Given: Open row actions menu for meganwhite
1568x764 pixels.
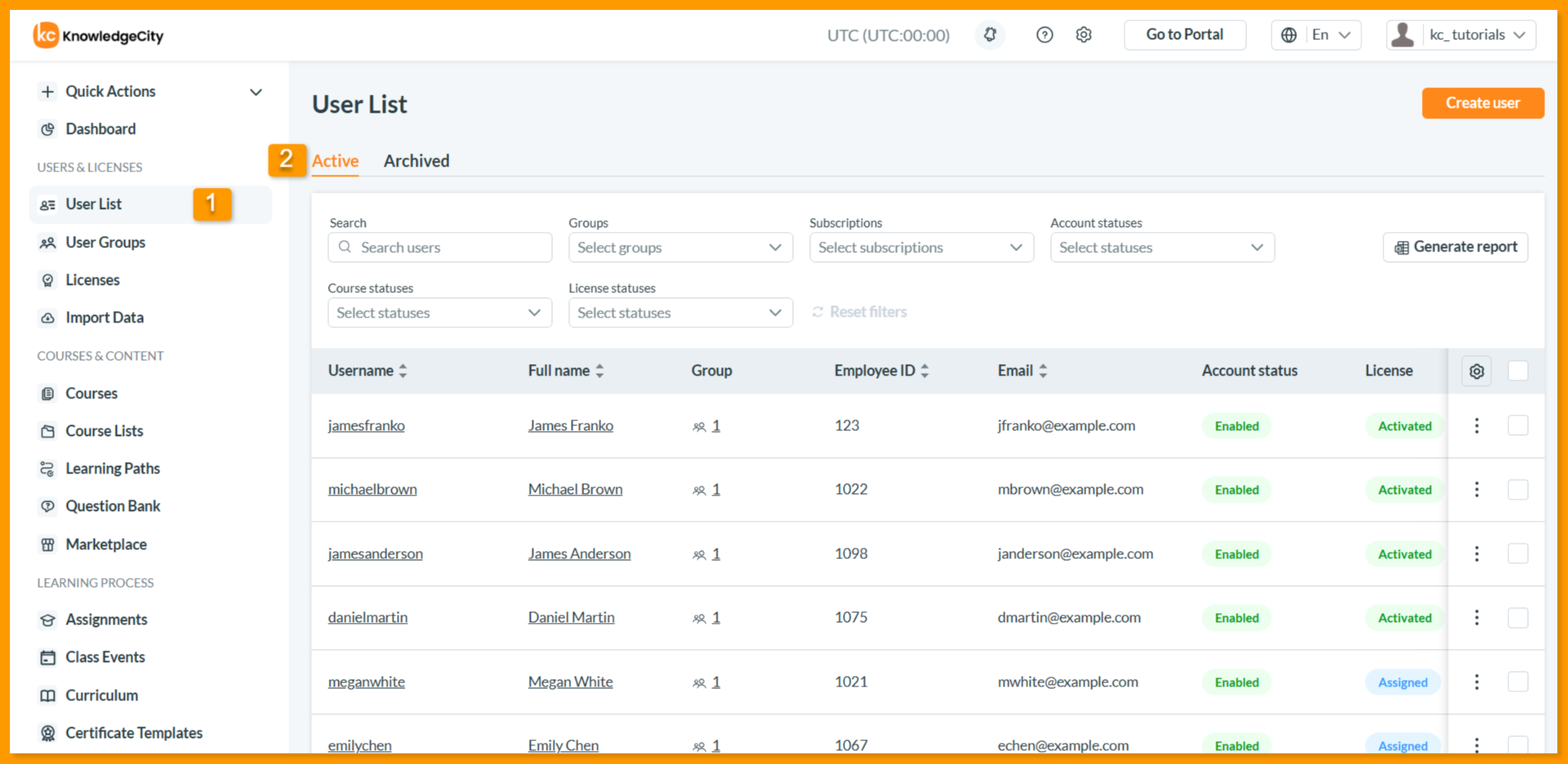Looking at the screenshot, I should click(1477, 682).
